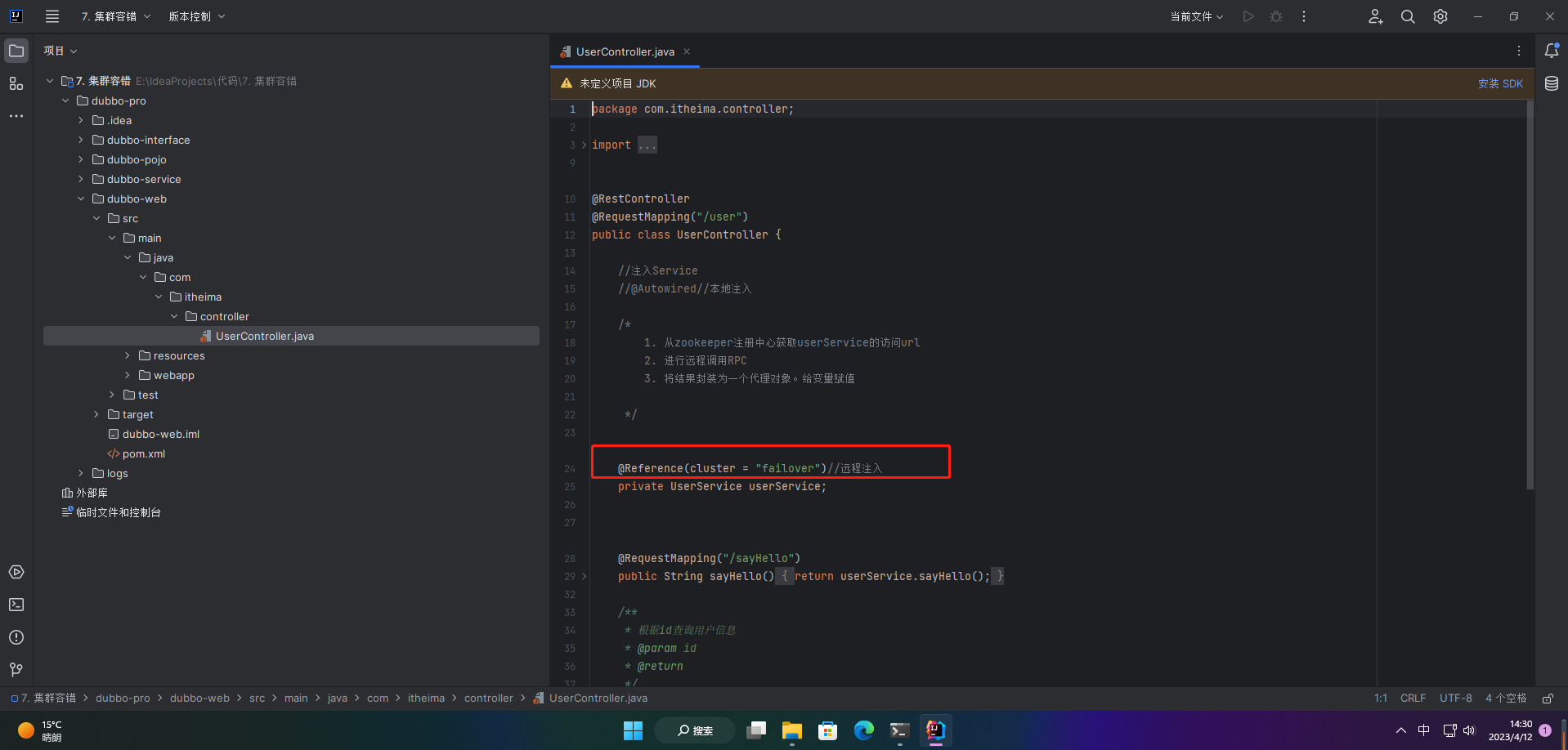Open the Services tool window

16,572
